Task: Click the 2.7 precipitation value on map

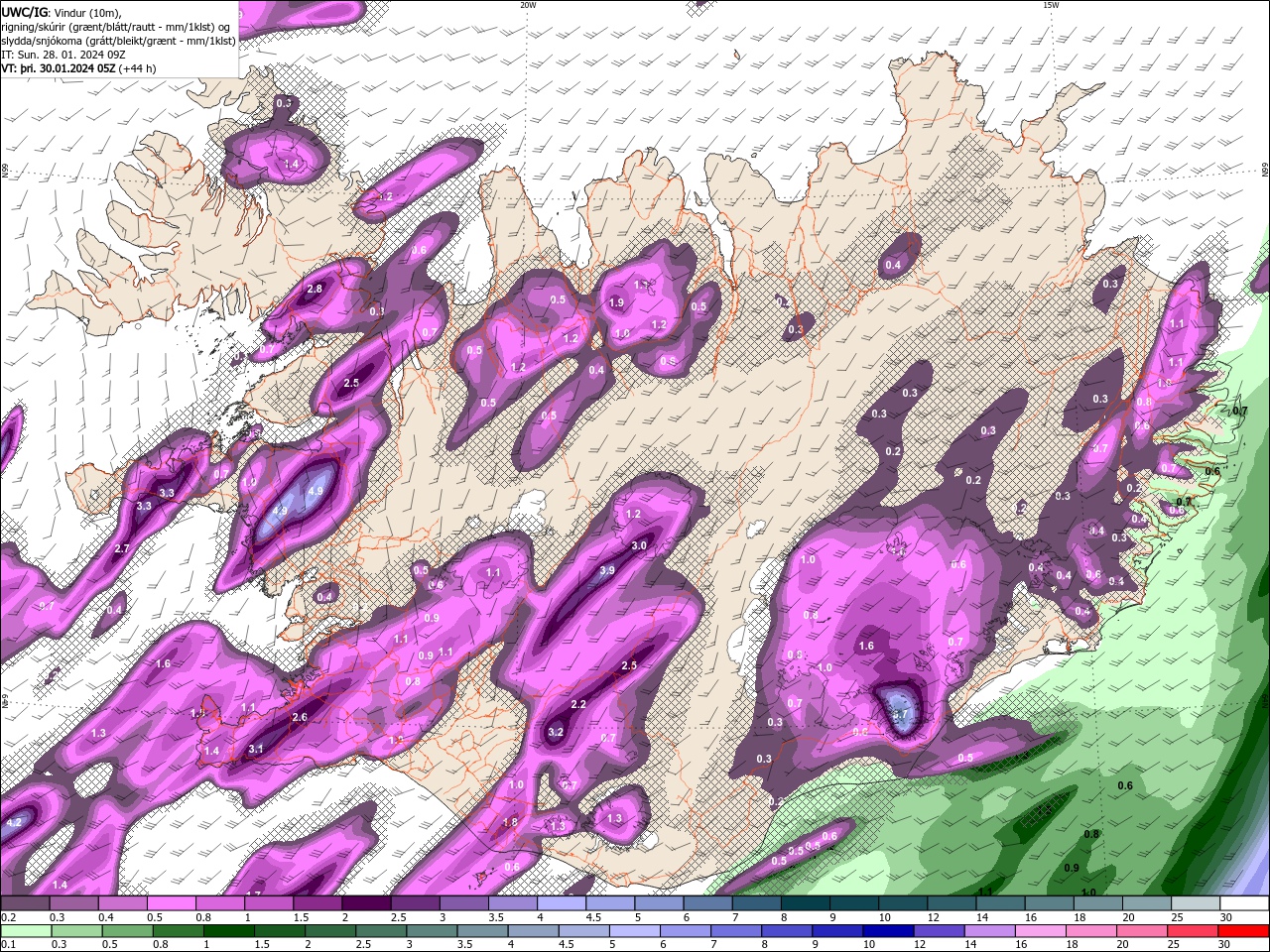Action: (122, 548)
